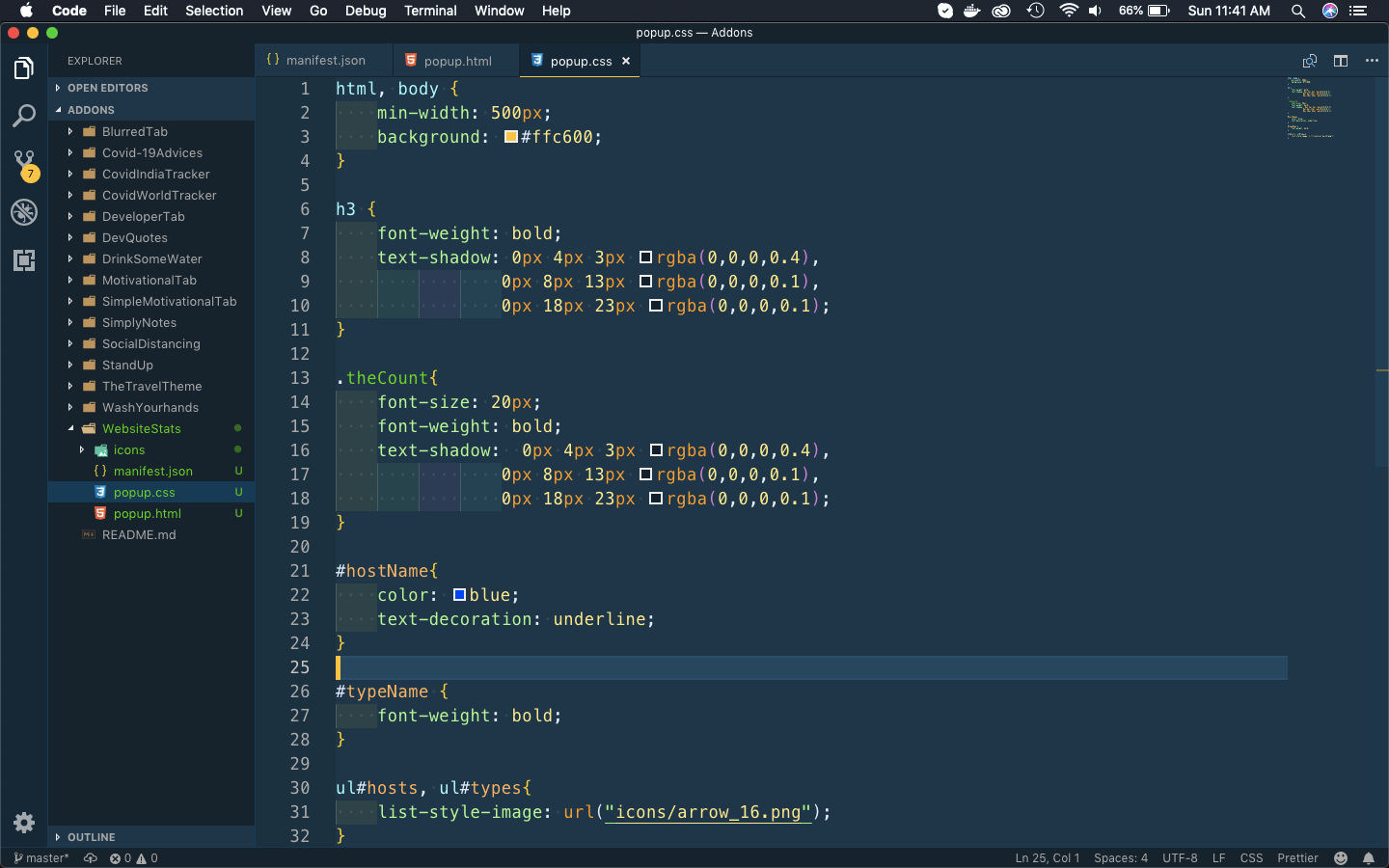
Task: Open macOS Spotlight search icon
Action: click(x=1298, y=11)
